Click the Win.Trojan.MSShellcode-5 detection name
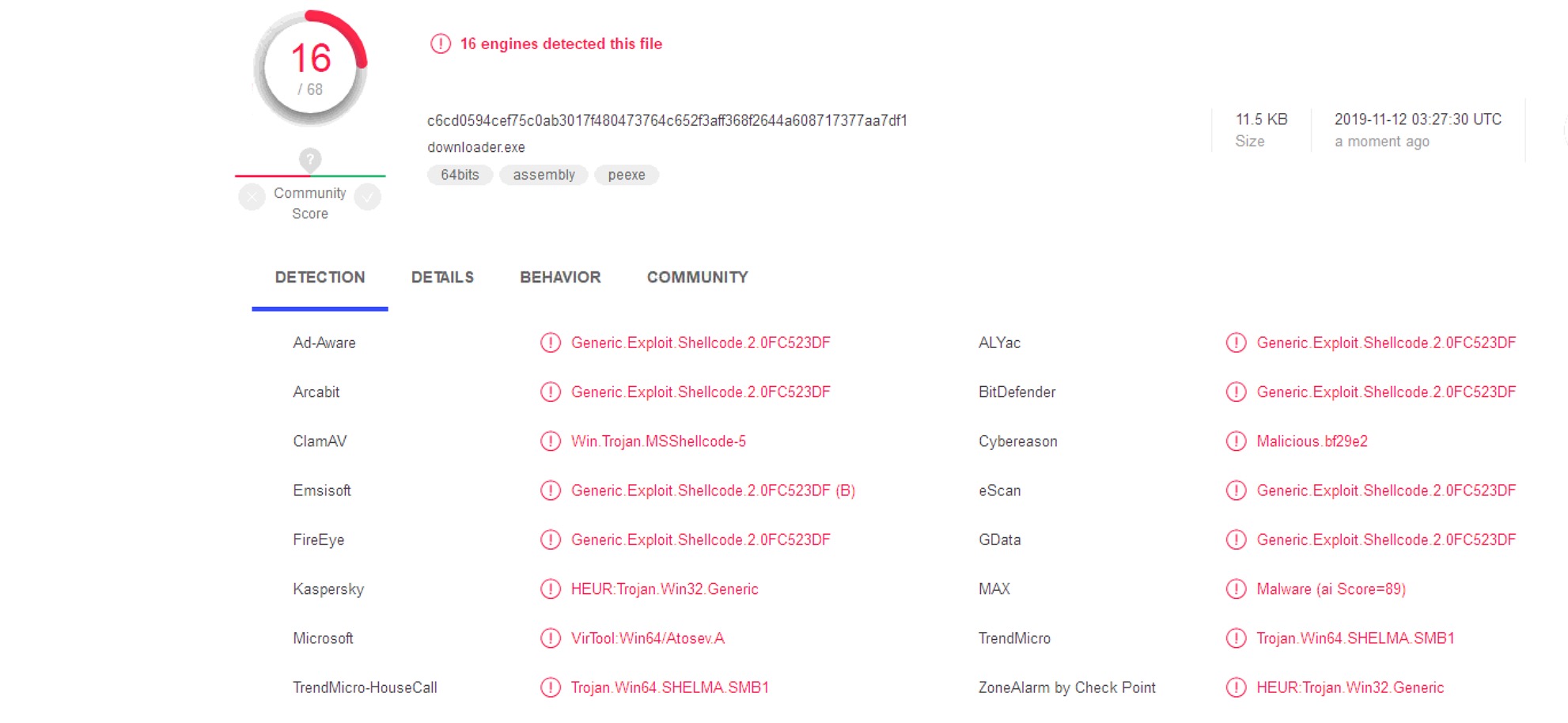Image resolution: width=1568 pixels, height=723 pixels. click(x=658, y=441)
